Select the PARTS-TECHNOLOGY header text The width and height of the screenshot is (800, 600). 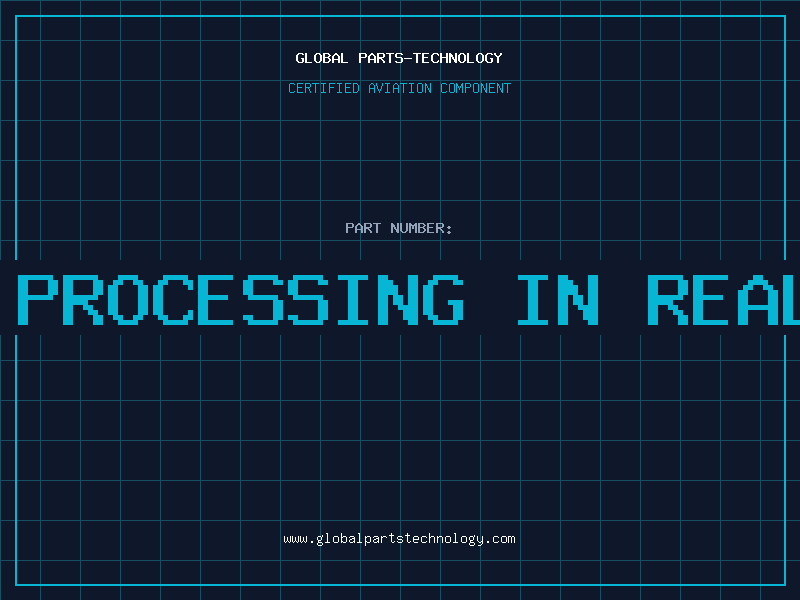[x=430, y=58]
